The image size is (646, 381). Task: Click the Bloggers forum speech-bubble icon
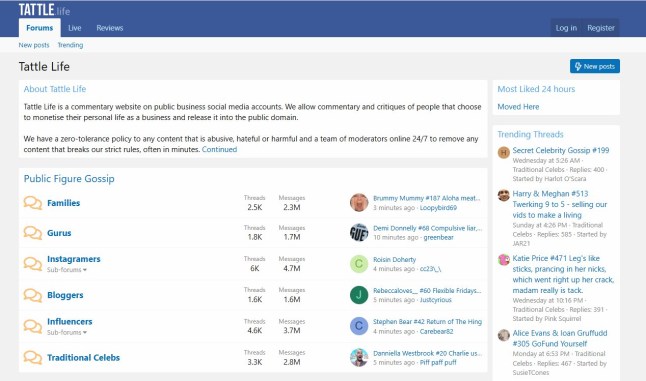[x=33, y=295]
